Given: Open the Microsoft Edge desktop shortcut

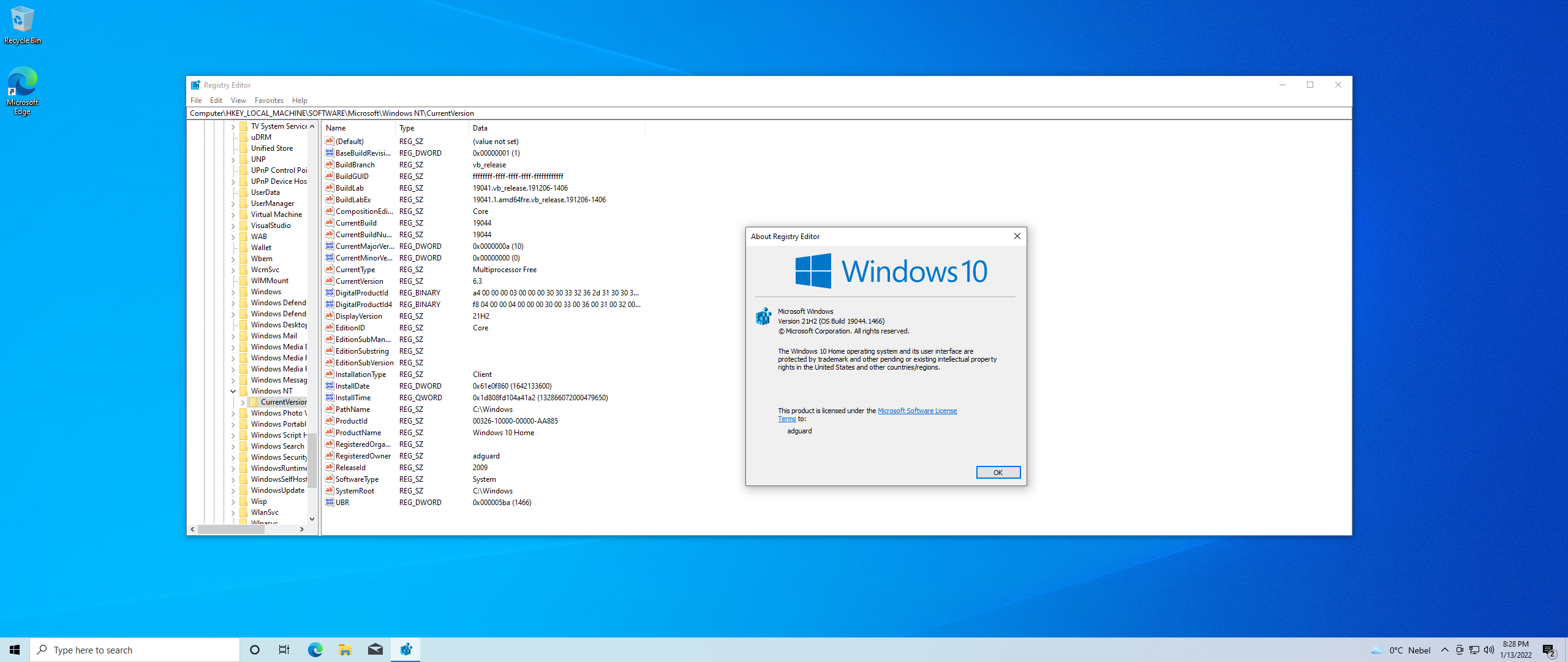Looking at the screenshot, I should [x=22, y=91].
